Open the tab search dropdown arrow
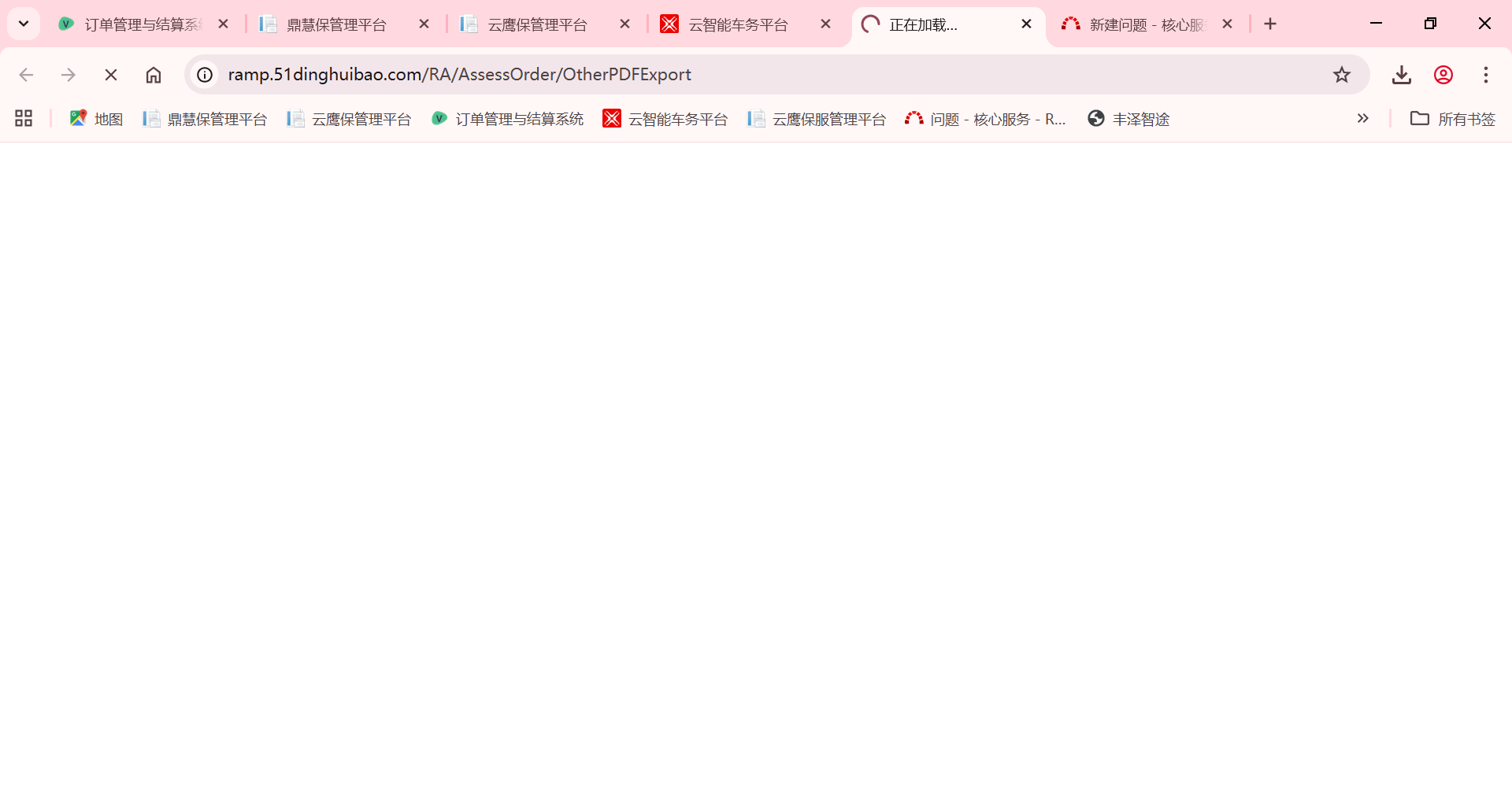Screen dimensions: 1512x803 pos(24,24)
